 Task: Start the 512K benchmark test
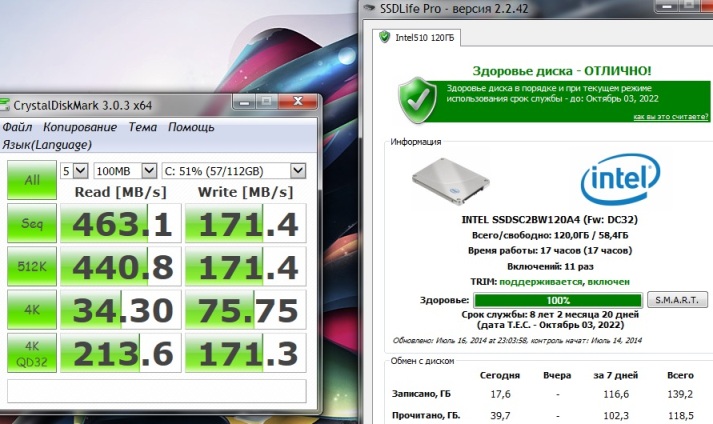[x=32, y=266]
